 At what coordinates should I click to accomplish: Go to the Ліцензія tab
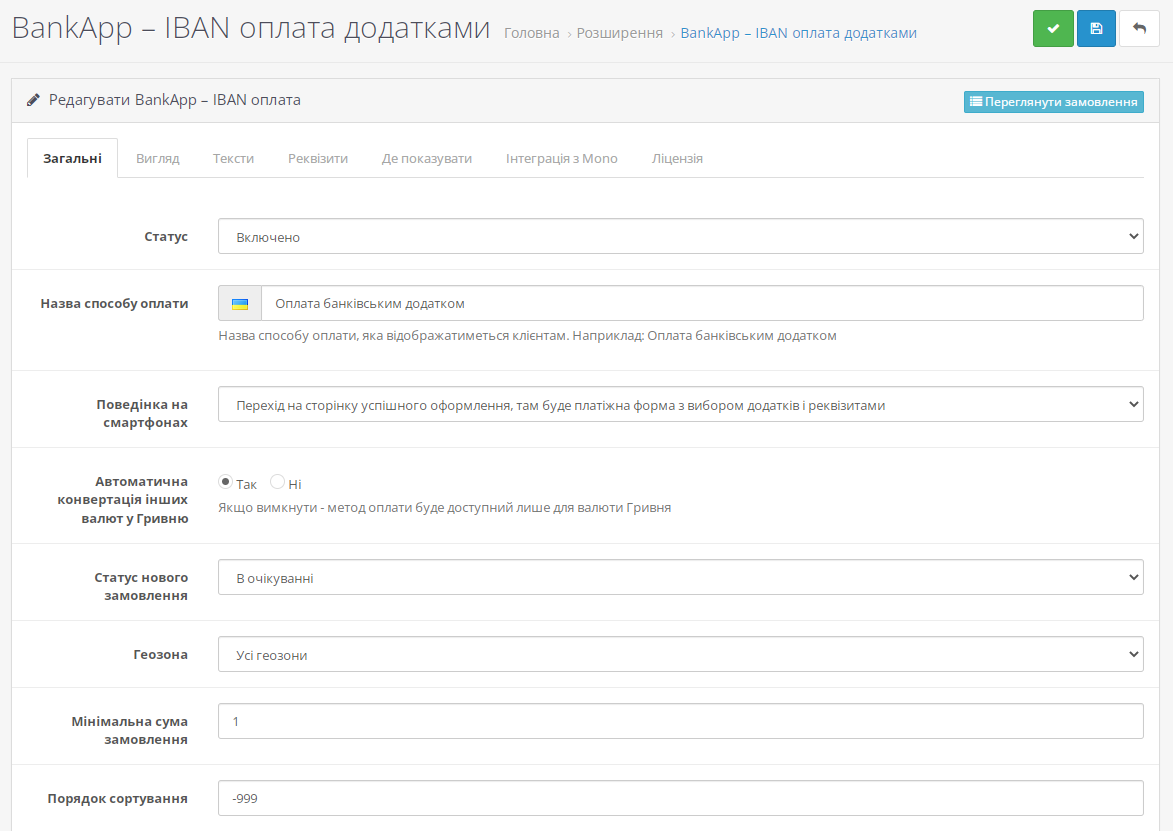tap(677, 158)
